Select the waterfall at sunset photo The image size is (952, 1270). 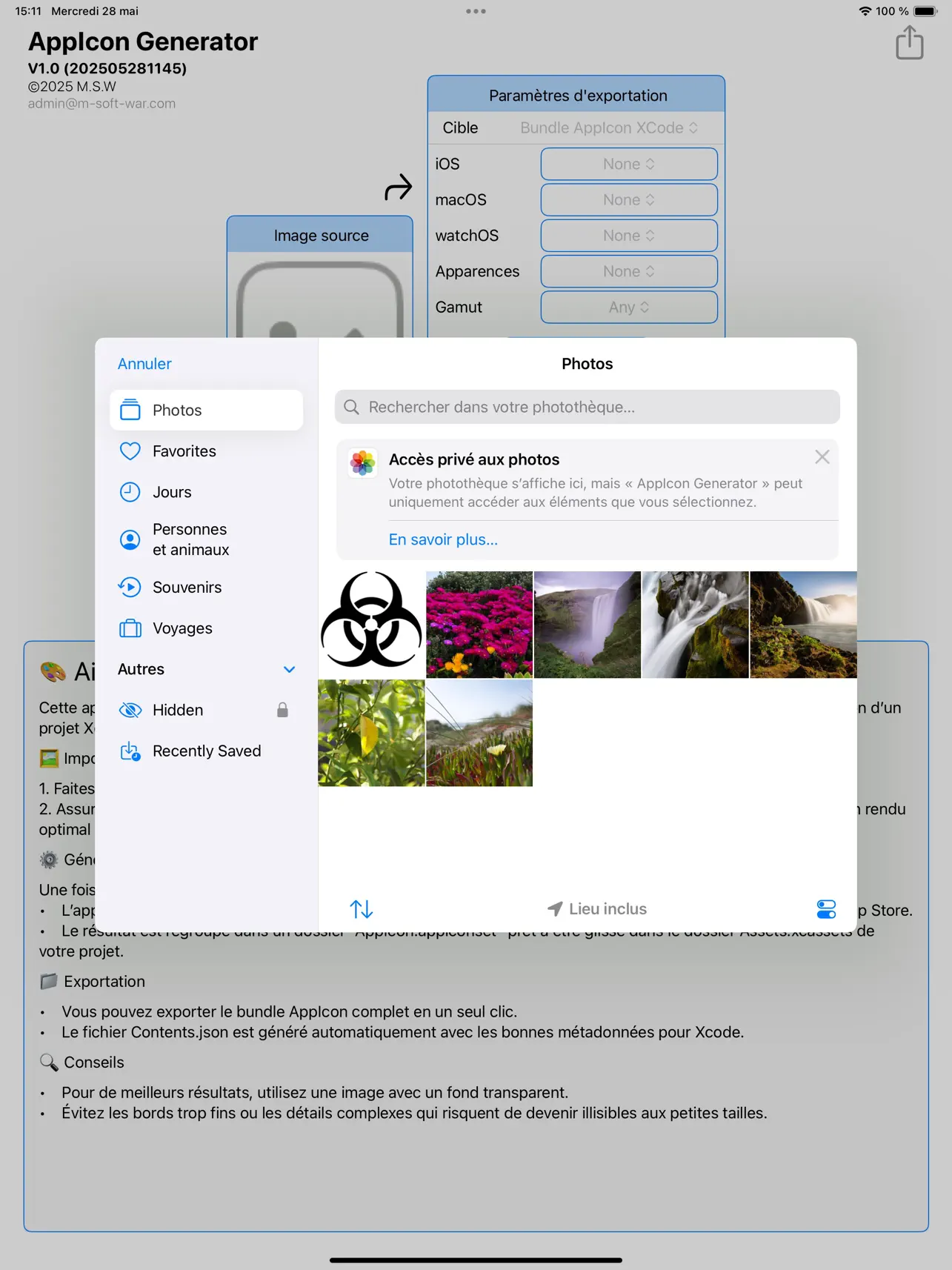(803, 625)
